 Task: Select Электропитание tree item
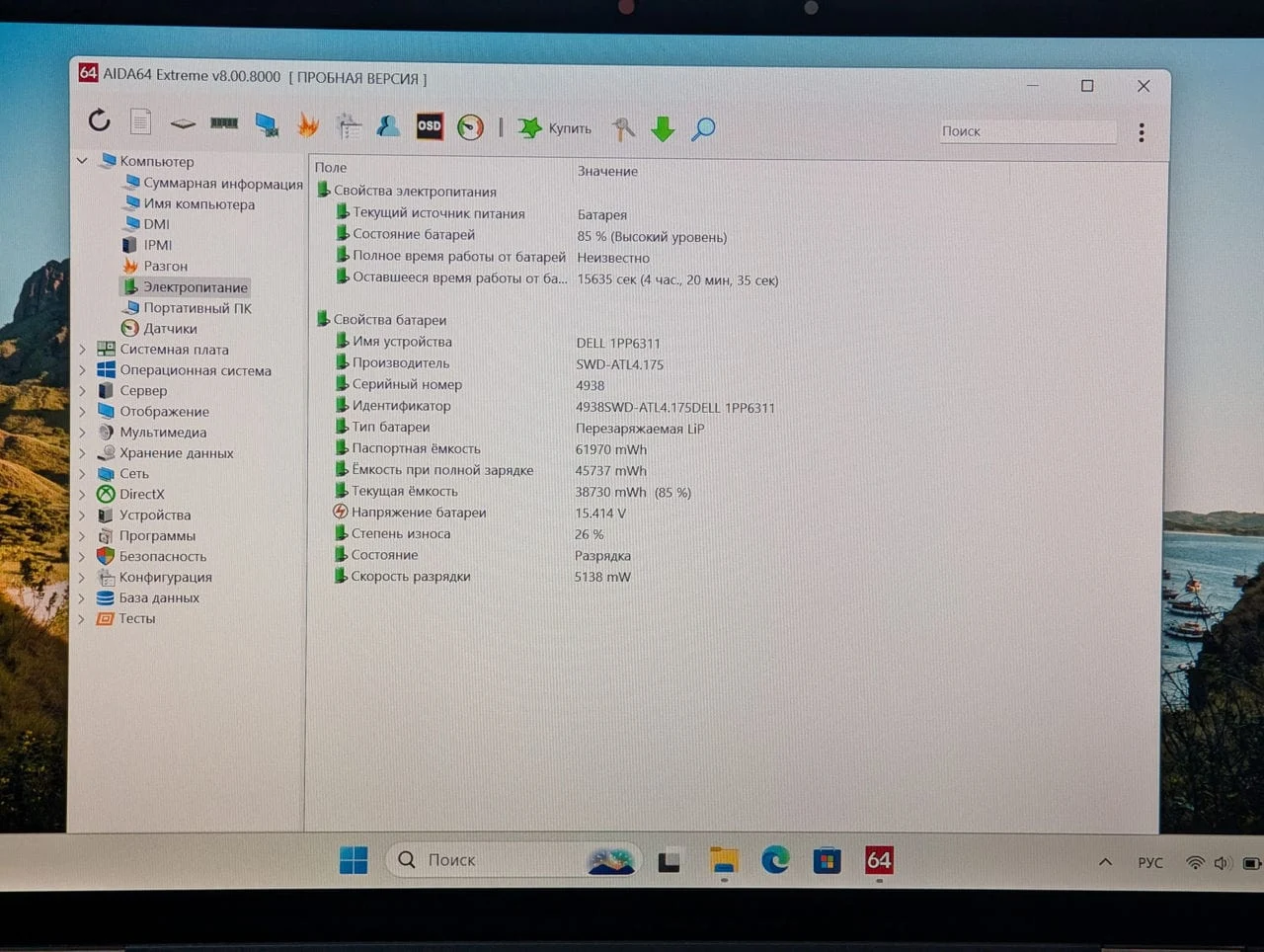click(x=195, y=287)
